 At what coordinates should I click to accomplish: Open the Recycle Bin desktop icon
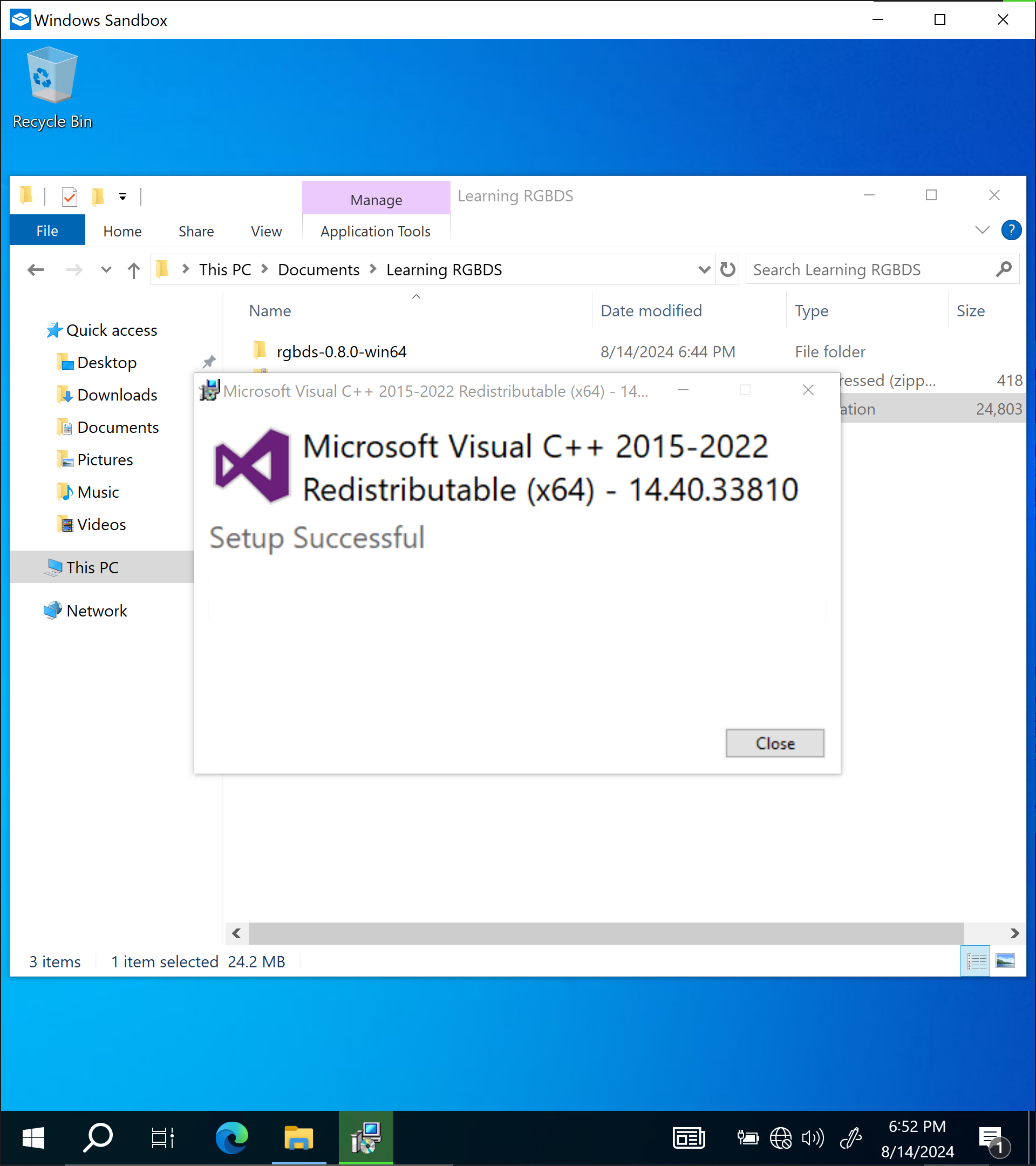click(x=52, y=88)
